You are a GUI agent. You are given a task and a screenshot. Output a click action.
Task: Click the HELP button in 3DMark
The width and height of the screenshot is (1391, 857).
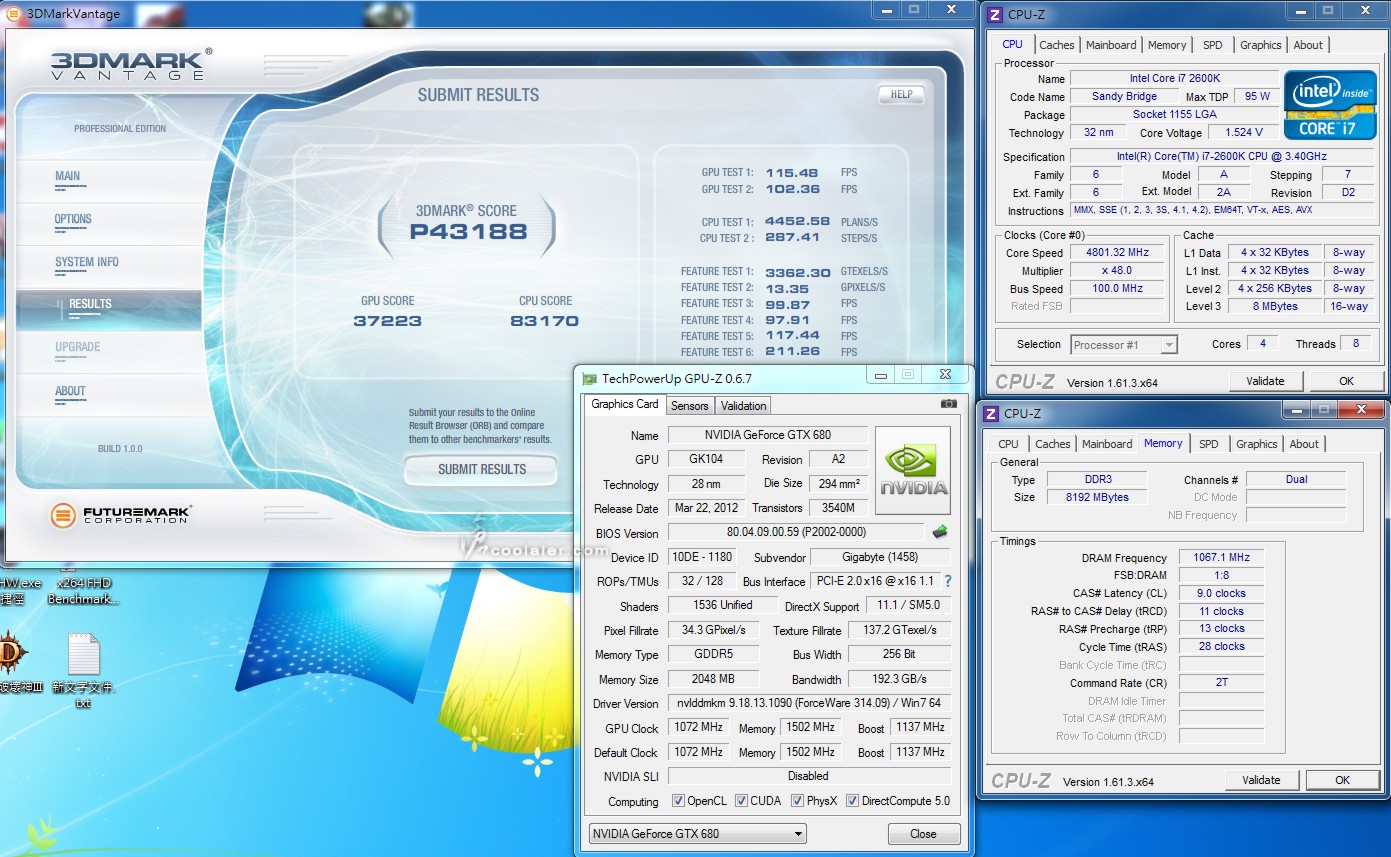coord(901,94)
